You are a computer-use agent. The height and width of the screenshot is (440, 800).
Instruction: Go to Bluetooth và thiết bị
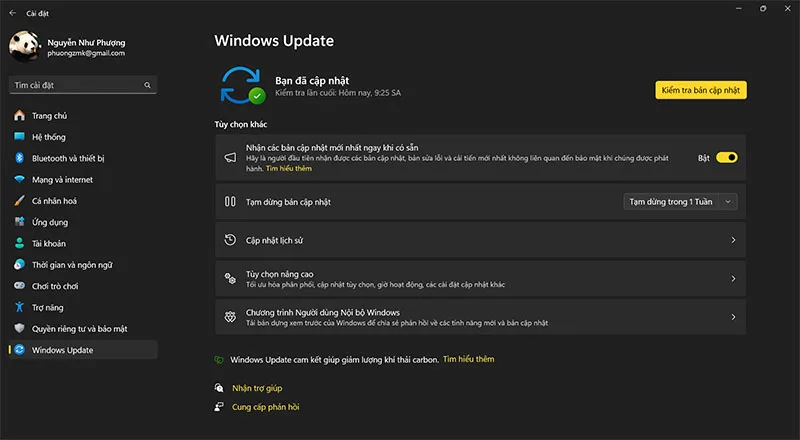tap(83, 158)
